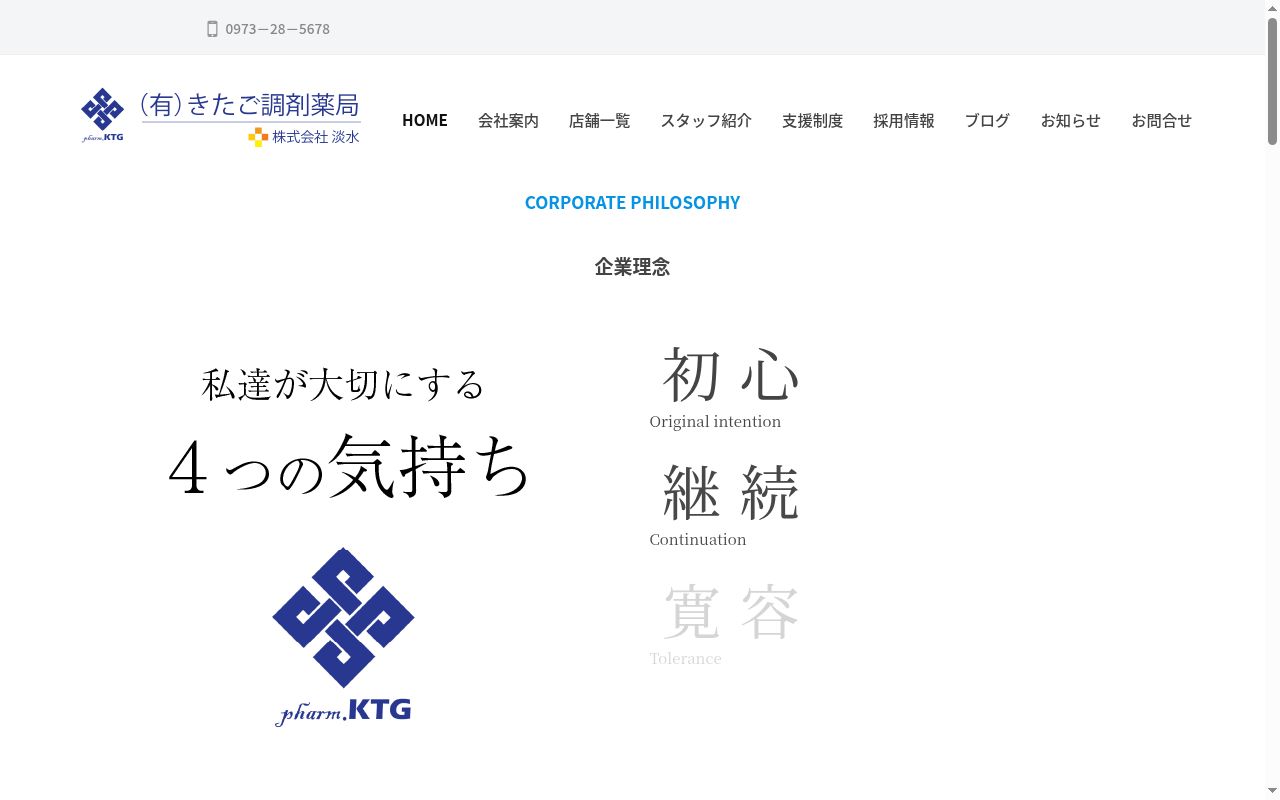This screenshot has height=800, width=1280.
Task: Click the Continuation caption
Action: [x=698, y=540]
